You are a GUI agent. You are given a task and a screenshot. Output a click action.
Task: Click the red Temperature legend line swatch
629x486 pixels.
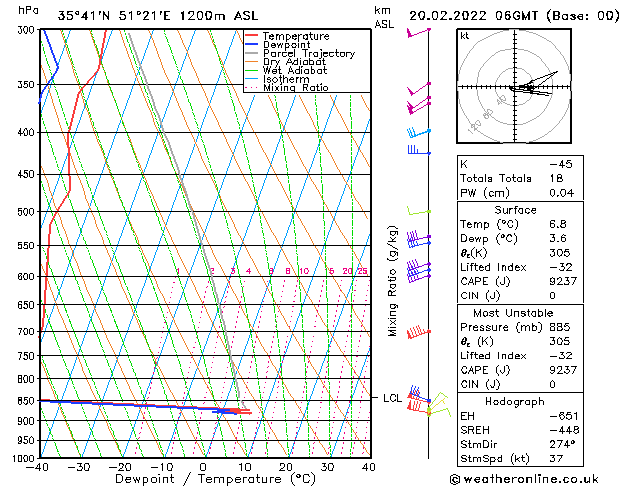(251, 36)
